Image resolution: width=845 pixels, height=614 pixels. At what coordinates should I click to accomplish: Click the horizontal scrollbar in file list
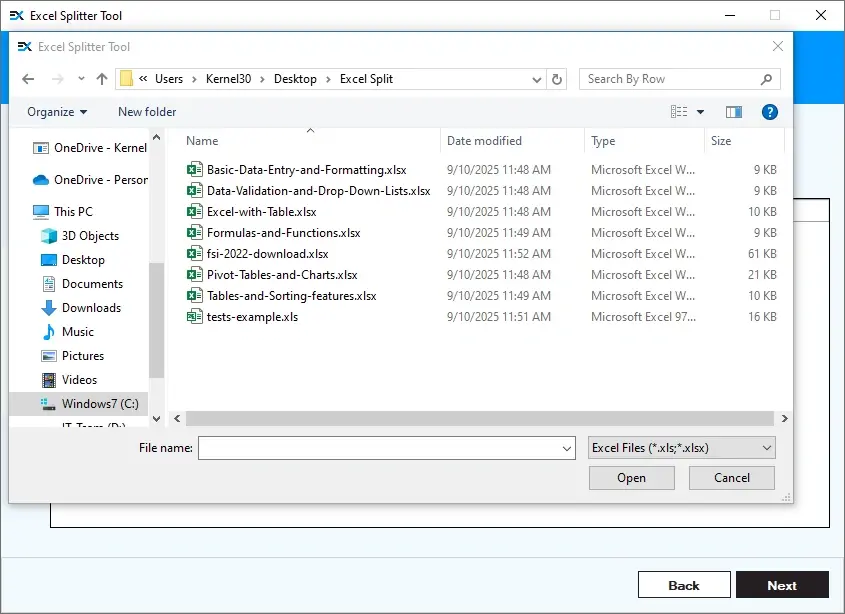pyautogui.click(x=480, y=419)
